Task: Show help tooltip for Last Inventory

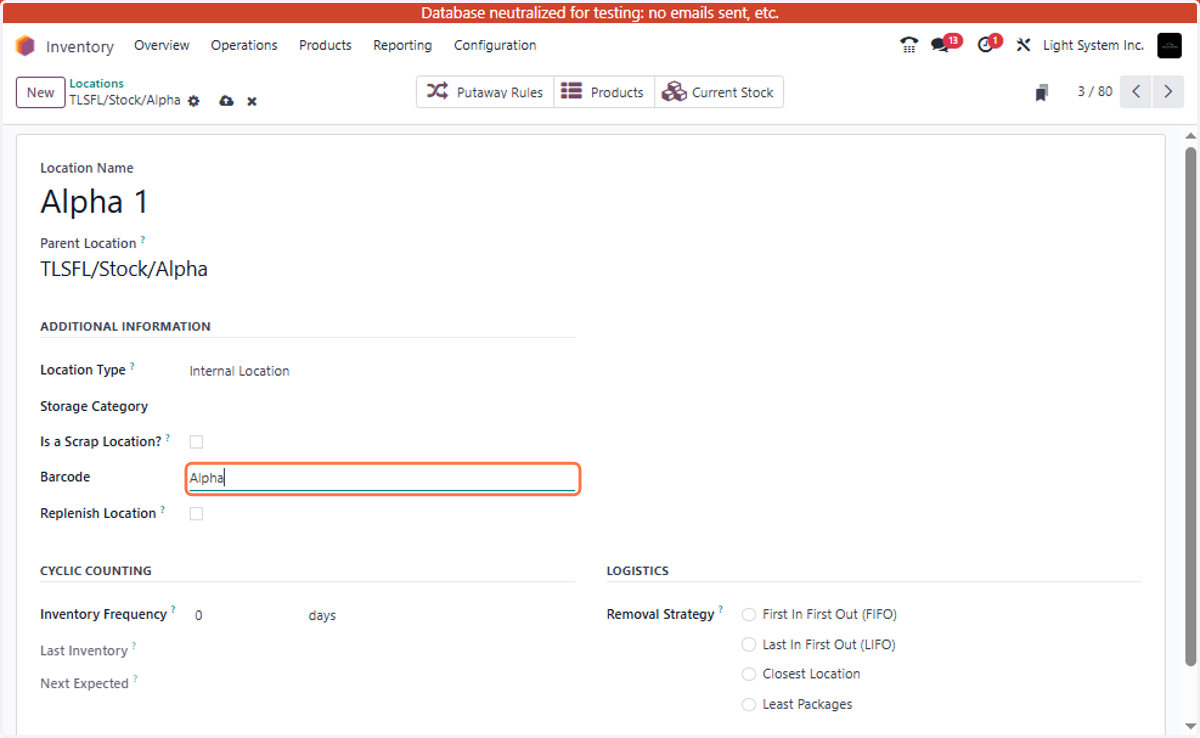Action: click(x=134, y=647)
